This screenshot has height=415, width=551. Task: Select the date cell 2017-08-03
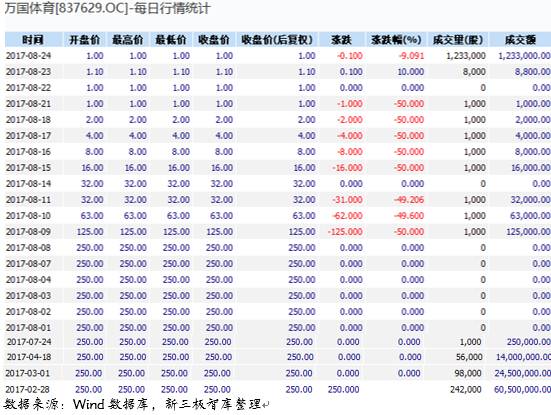click(28, 296)
